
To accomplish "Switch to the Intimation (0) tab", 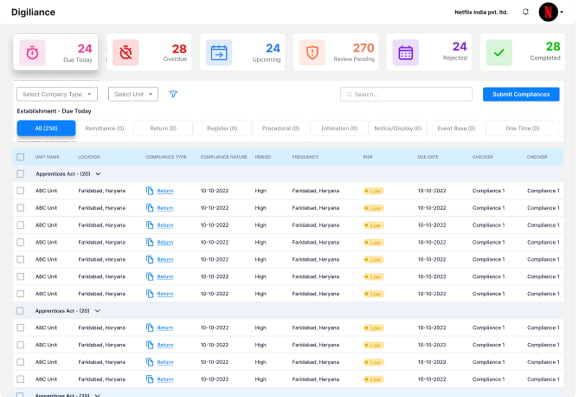I will (339, 128).
